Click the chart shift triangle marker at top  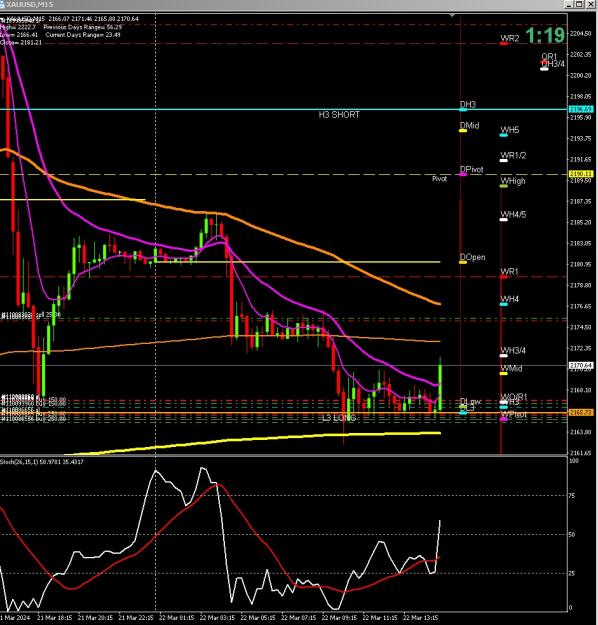(452, 15)
